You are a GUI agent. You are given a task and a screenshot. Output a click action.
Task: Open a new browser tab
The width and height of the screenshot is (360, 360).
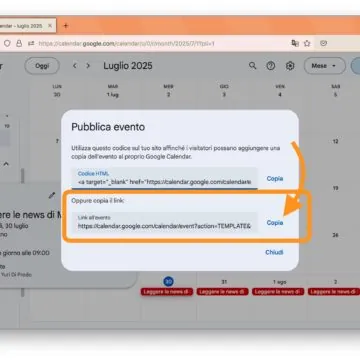66,26
